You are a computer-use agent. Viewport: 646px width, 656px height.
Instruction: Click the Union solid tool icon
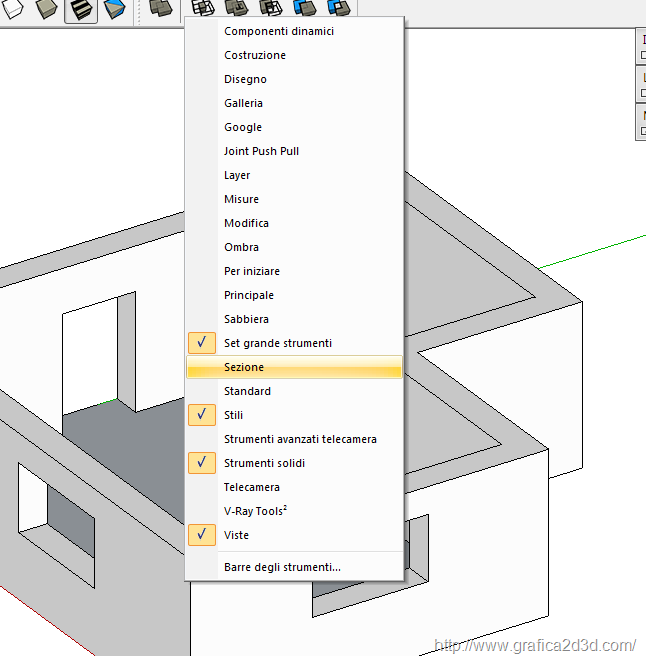point(236,8)
